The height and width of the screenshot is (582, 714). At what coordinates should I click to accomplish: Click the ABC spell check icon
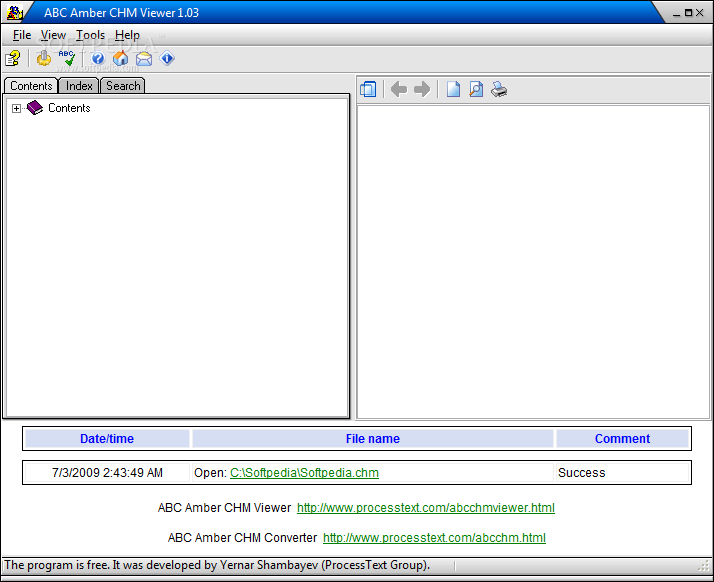[x=67, y=58]
